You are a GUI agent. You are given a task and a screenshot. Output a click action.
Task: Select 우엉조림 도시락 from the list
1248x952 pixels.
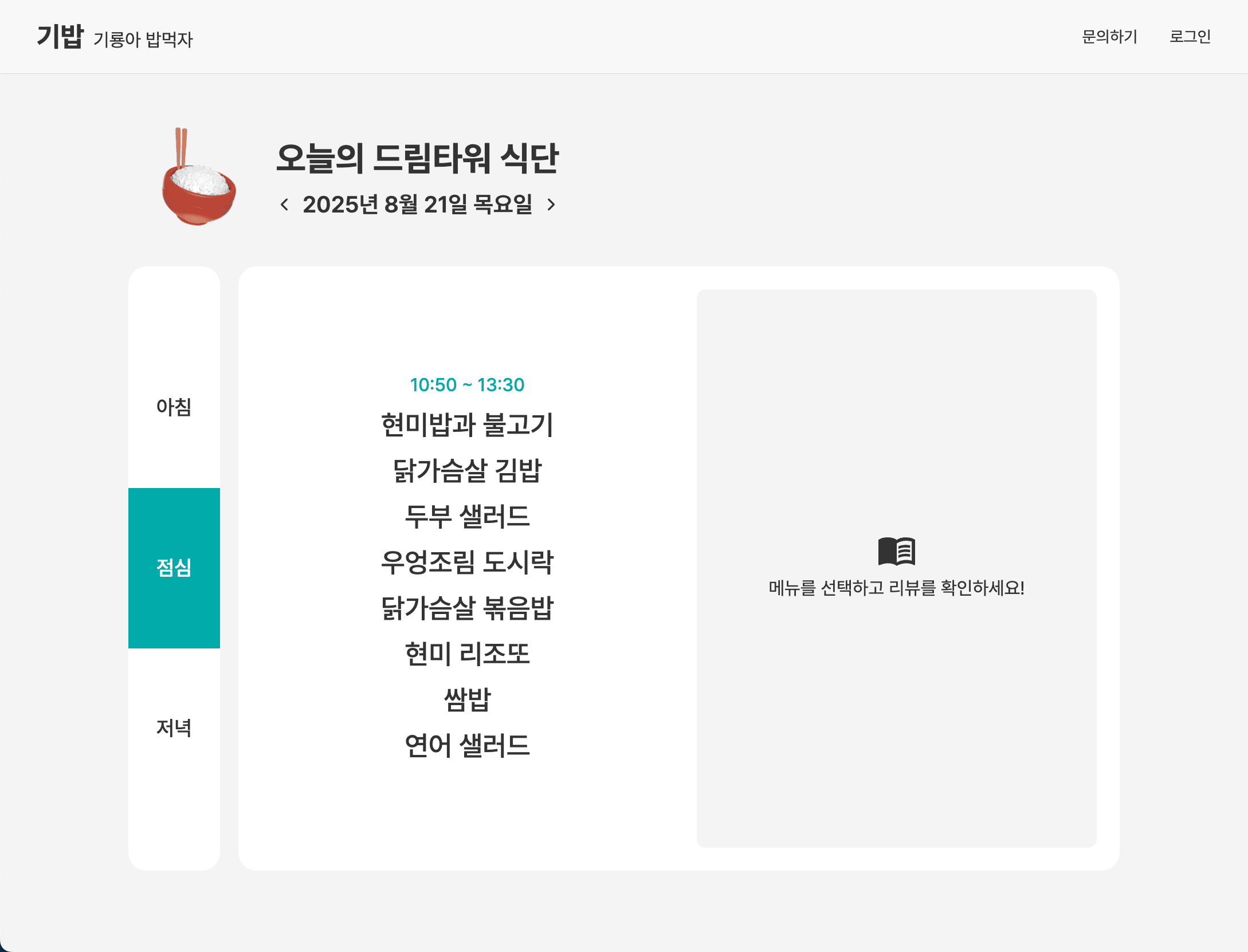coord(468,562)
